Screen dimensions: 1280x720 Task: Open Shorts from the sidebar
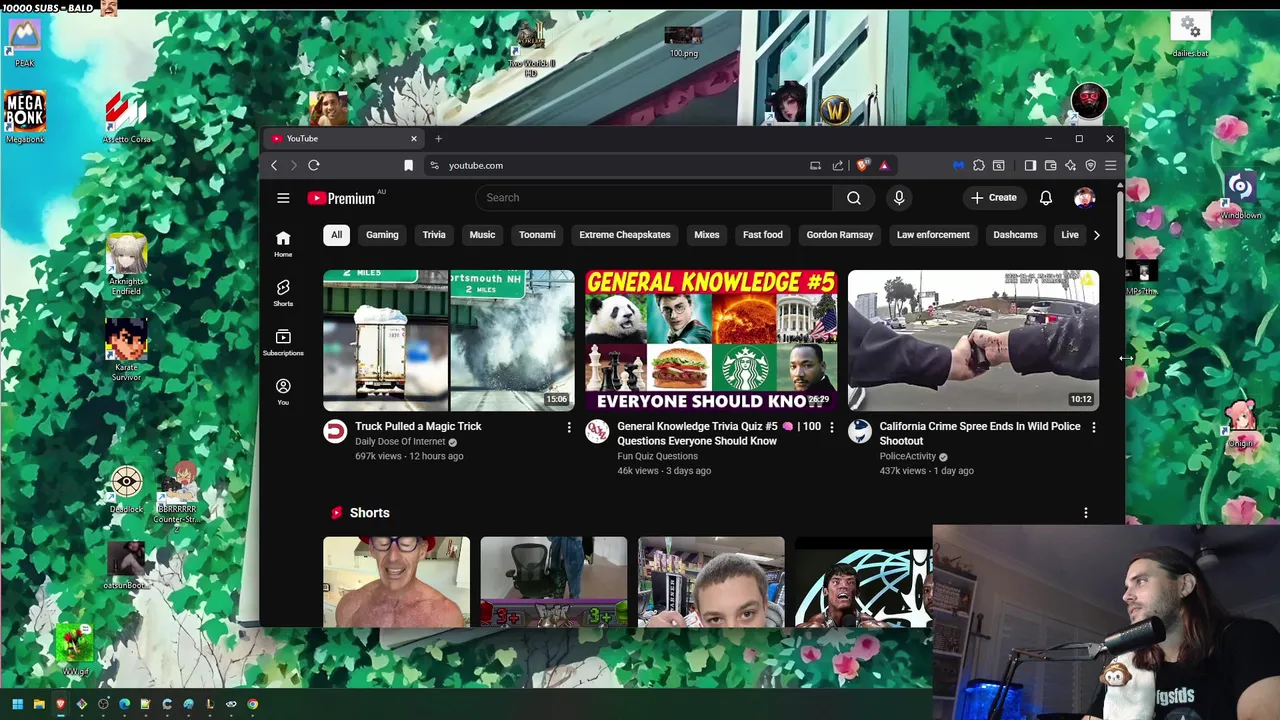coord(283,293)
